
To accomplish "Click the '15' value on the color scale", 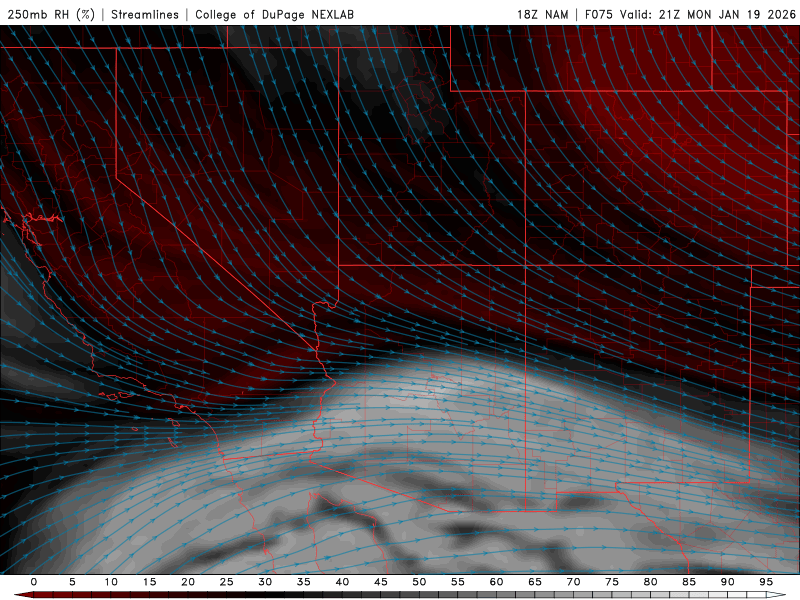I will coord(149,582).
